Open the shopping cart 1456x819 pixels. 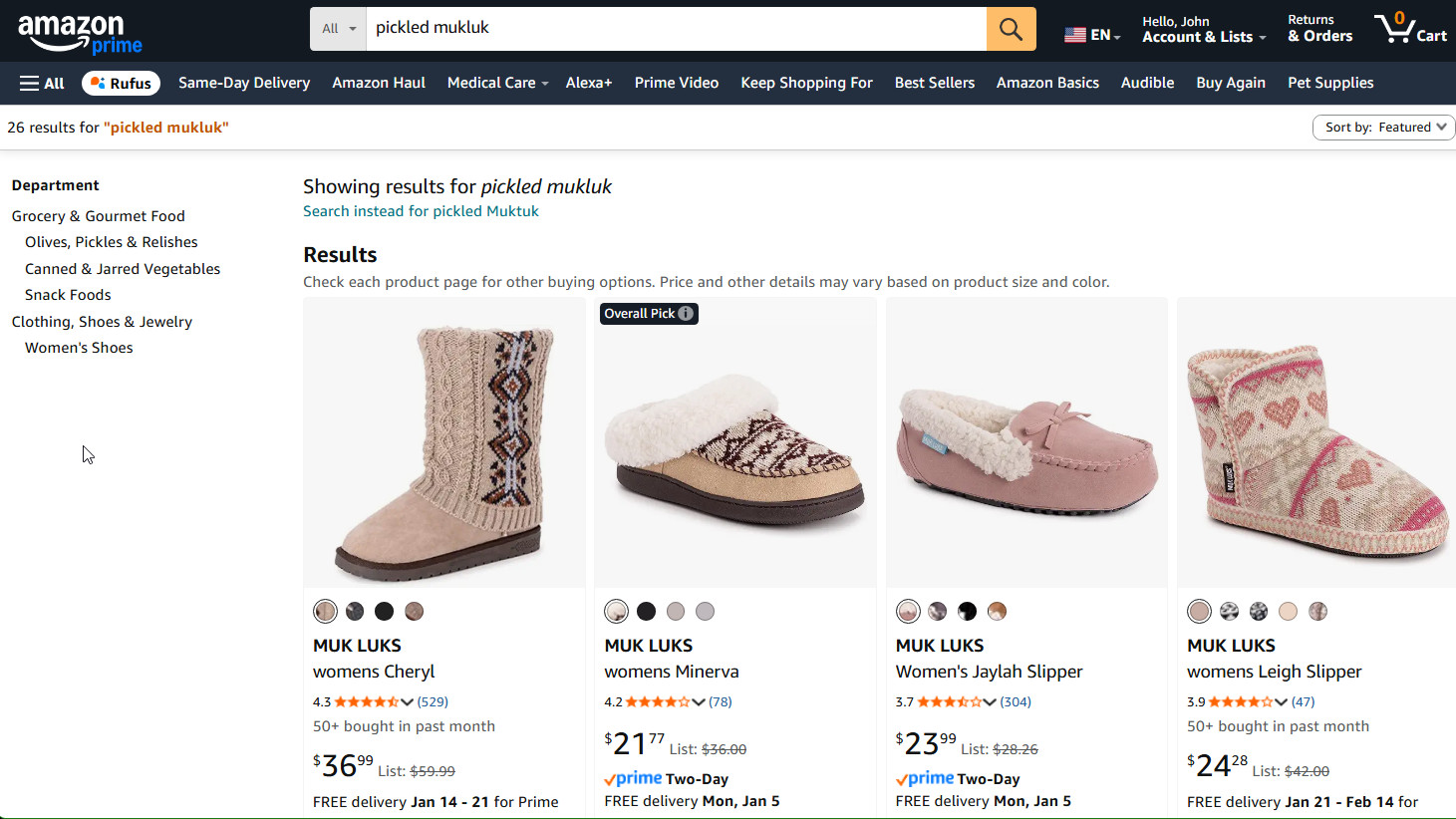coord(1410,28)
